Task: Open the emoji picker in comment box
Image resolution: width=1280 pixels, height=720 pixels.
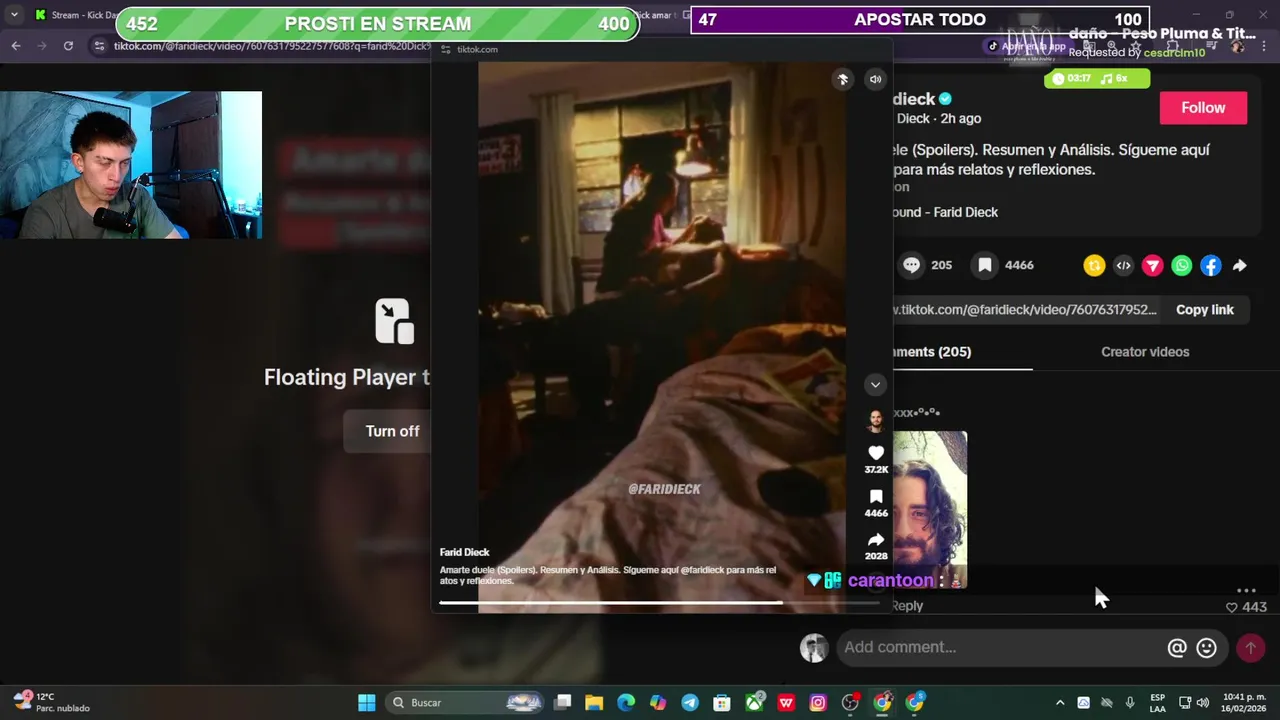Action: tap(1207, 648)
